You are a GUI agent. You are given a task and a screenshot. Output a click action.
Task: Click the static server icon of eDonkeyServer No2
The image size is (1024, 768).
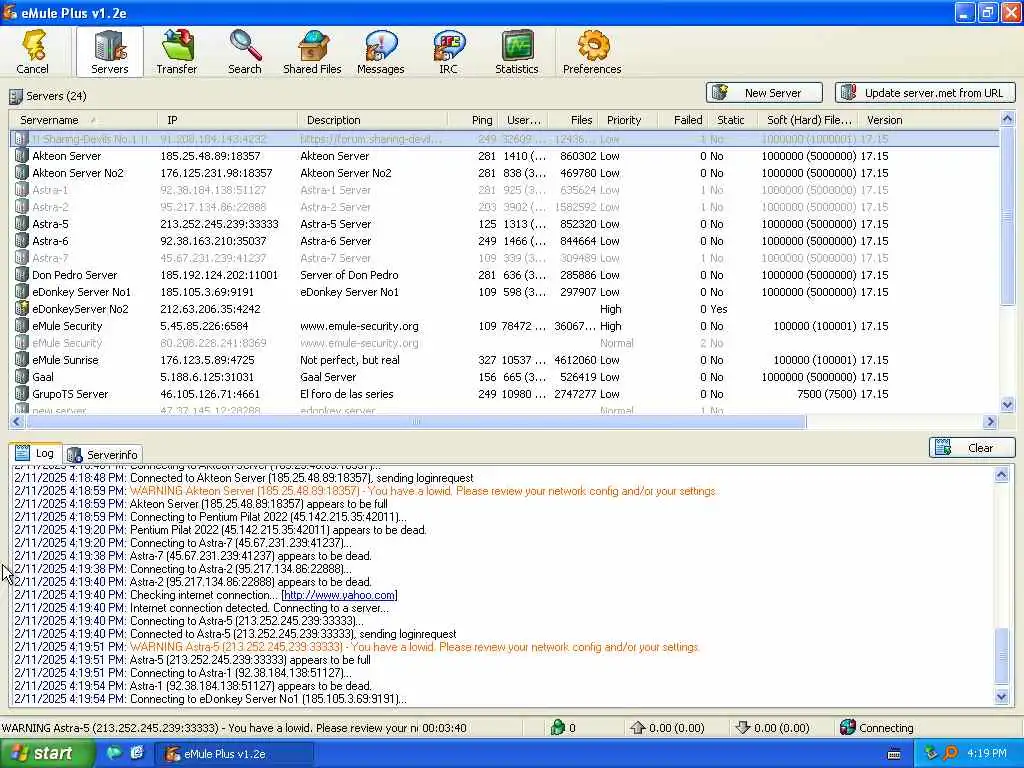pyautogui.click(x=22, y=309)
